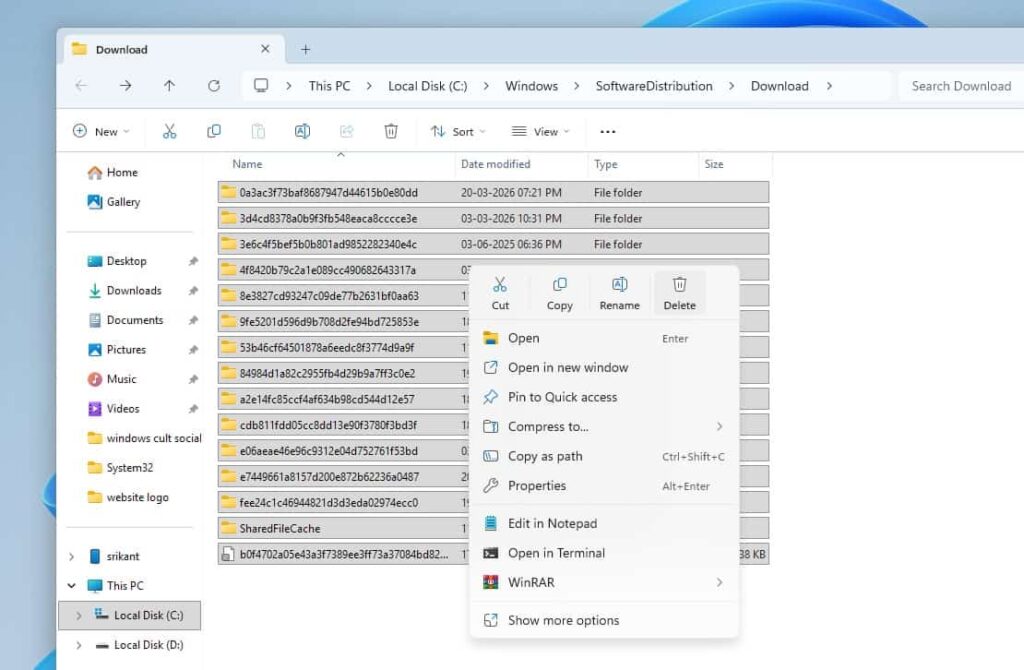Unpin Desktop using its pin icon

pos(193,261)
